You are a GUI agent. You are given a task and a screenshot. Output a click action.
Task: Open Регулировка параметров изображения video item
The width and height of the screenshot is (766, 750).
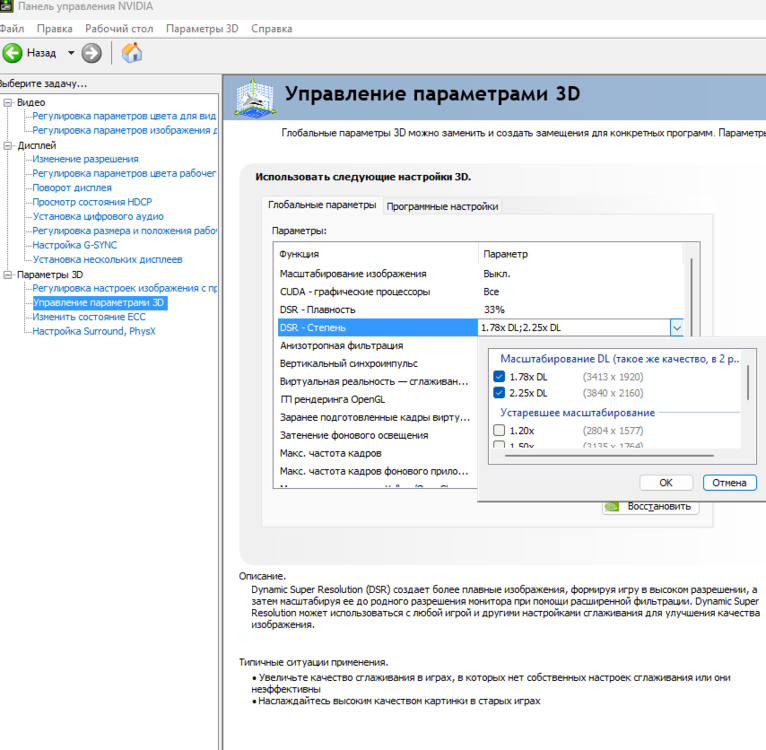[125, 130]
